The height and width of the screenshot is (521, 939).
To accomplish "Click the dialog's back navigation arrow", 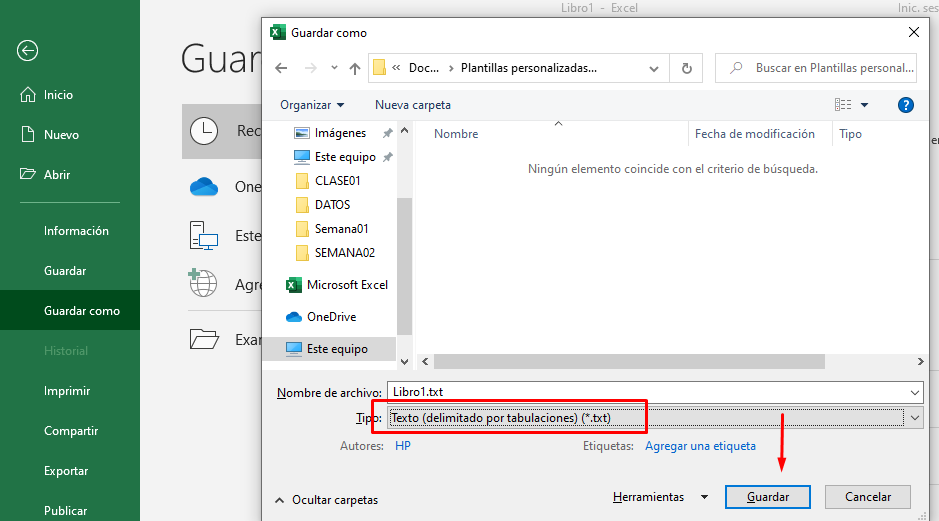I will coord(281,69).
